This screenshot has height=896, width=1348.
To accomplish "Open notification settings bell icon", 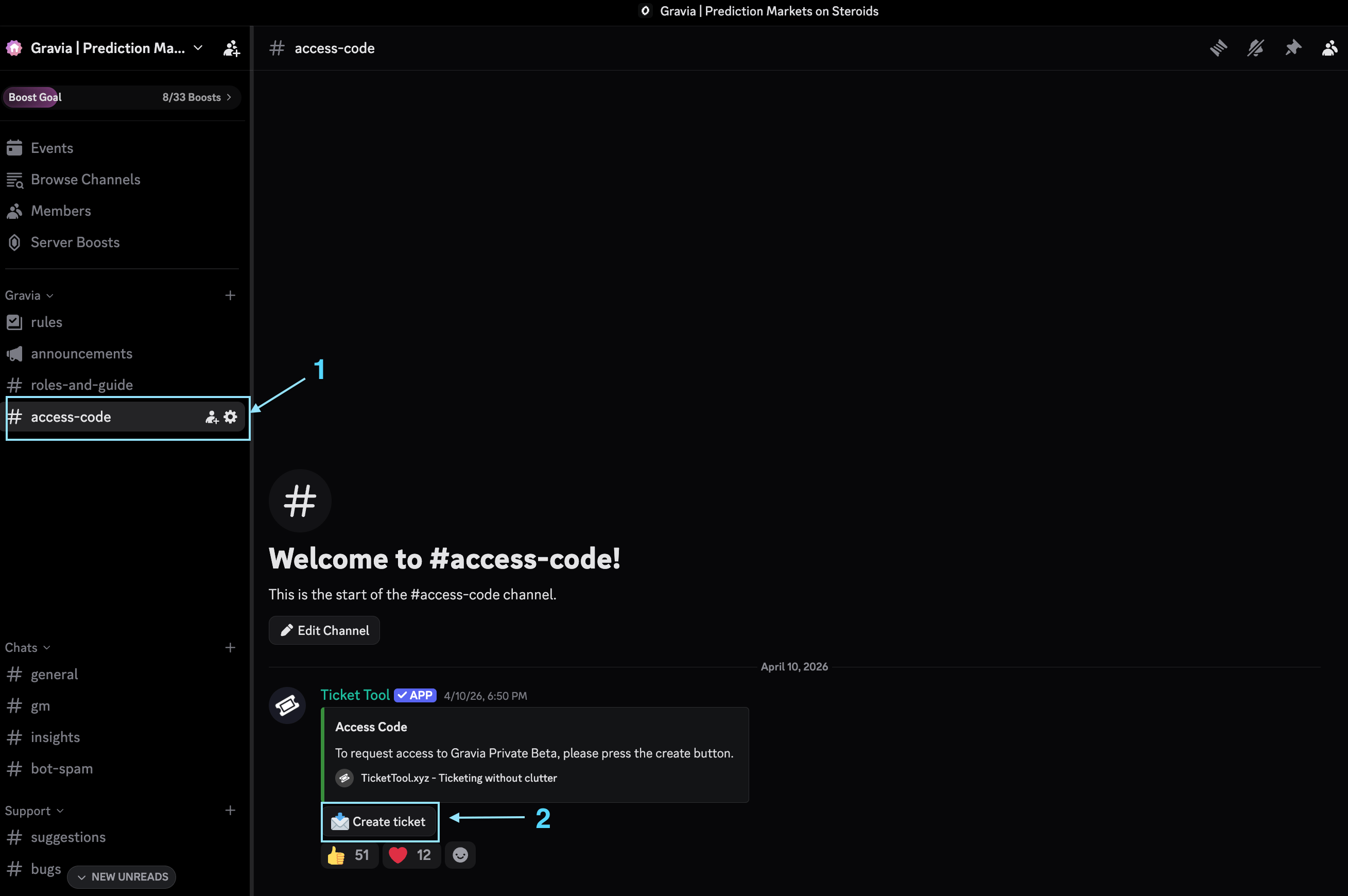I will pyautogui.click(x=1255, y=48).
